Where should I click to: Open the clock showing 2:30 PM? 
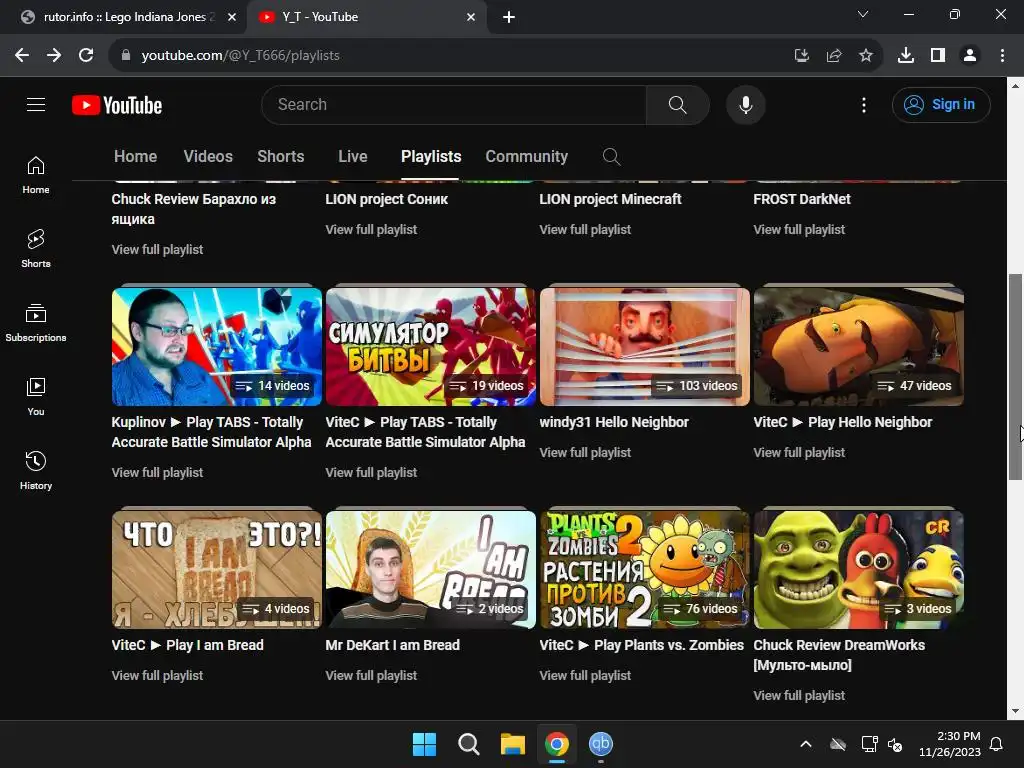coord(950,744)
